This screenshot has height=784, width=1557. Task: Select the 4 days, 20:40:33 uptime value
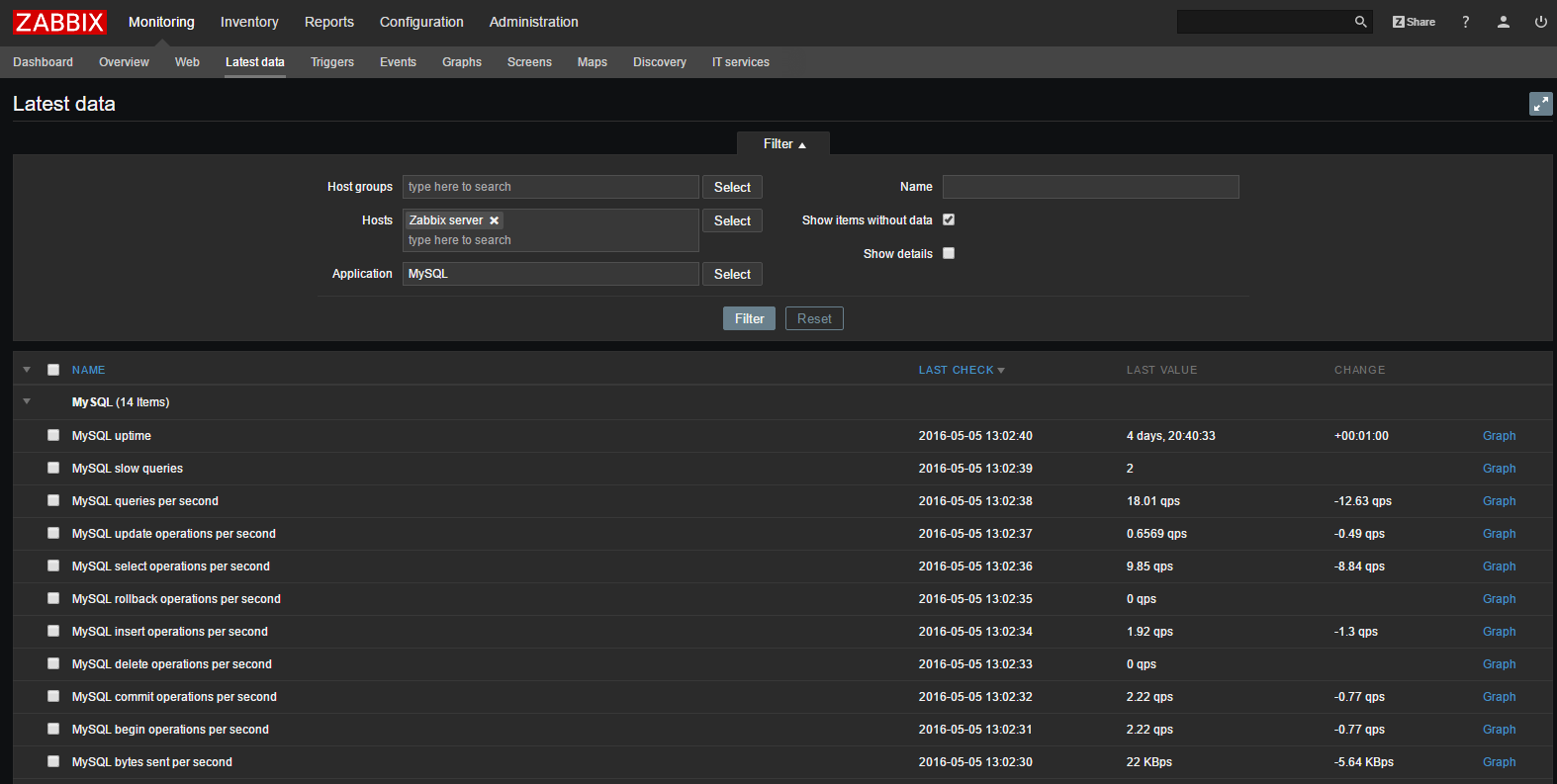coord(1171,436)
